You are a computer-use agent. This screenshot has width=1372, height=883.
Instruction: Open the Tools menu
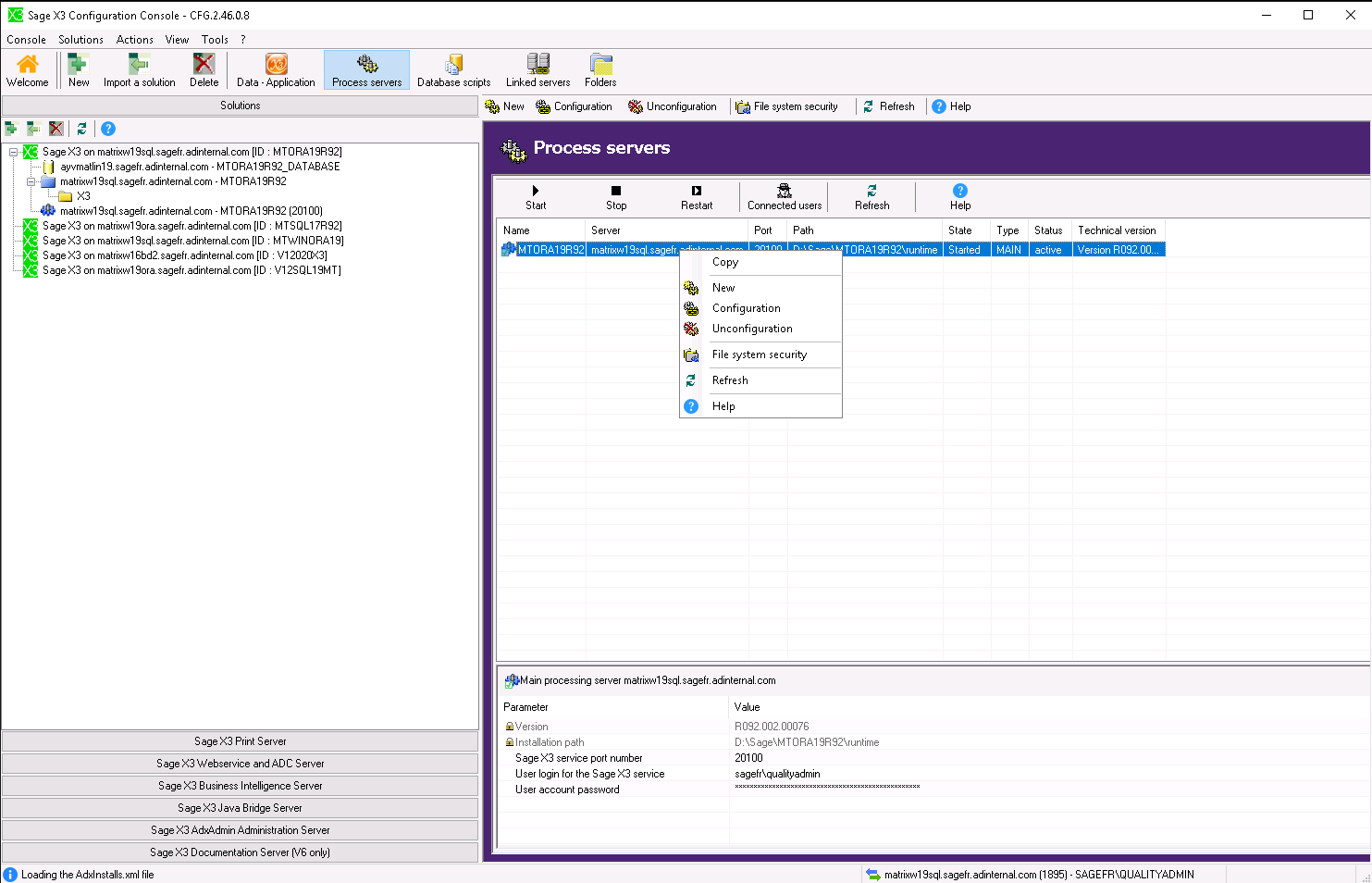pyautogui.click(x=215, y=40)
